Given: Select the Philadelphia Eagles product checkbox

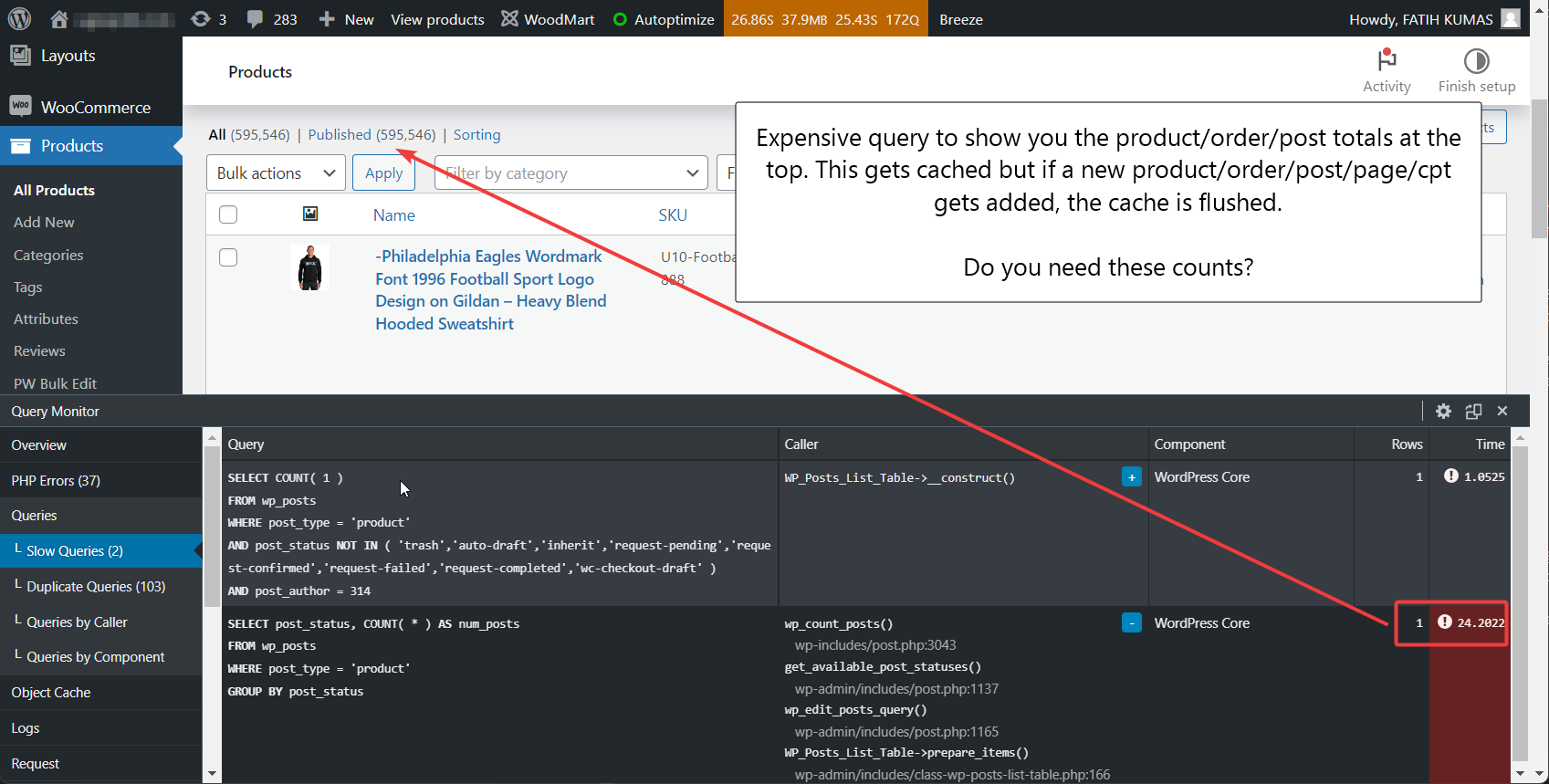Looking at the screenshot, I should [228, 257].
